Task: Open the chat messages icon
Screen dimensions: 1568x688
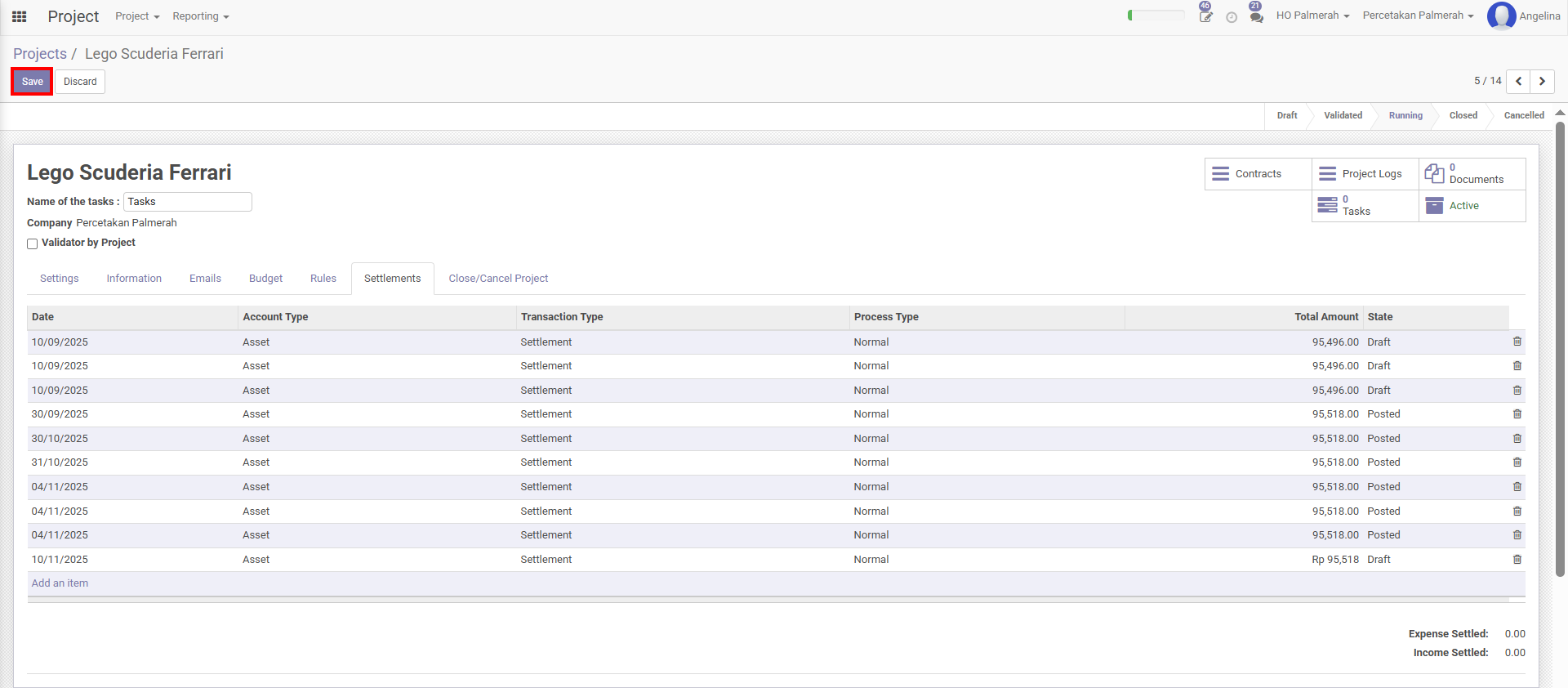Action: [x=1256, y=16]
